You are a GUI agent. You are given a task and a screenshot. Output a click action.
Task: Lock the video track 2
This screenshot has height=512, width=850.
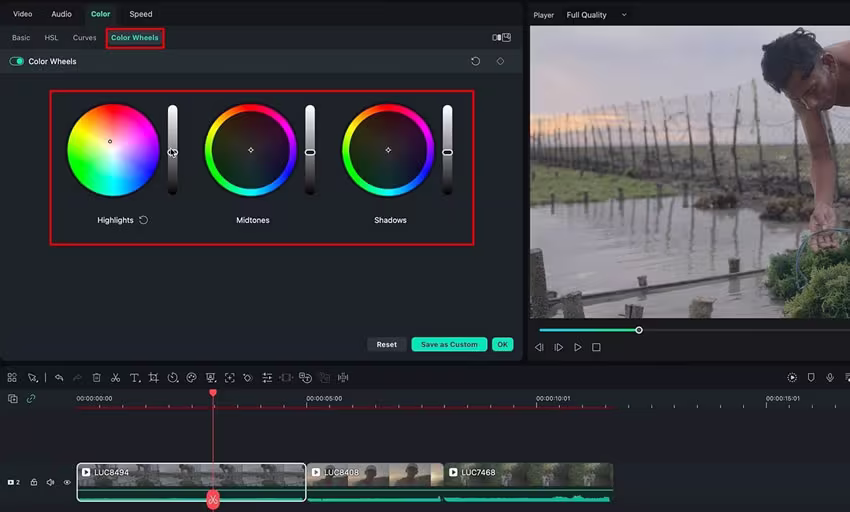34,482
